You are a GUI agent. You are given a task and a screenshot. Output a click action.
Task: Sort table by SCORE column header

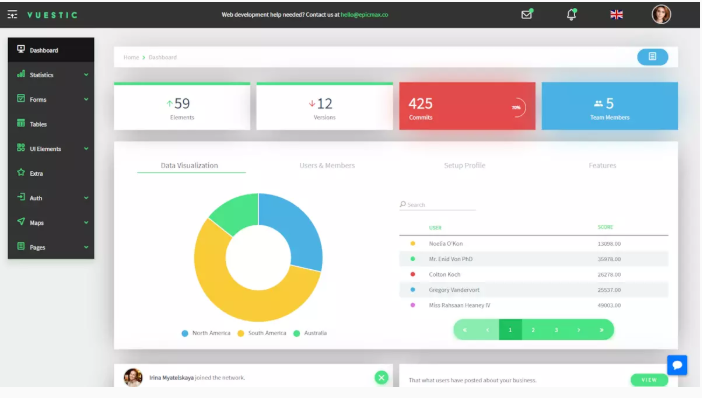click(605, 227)
